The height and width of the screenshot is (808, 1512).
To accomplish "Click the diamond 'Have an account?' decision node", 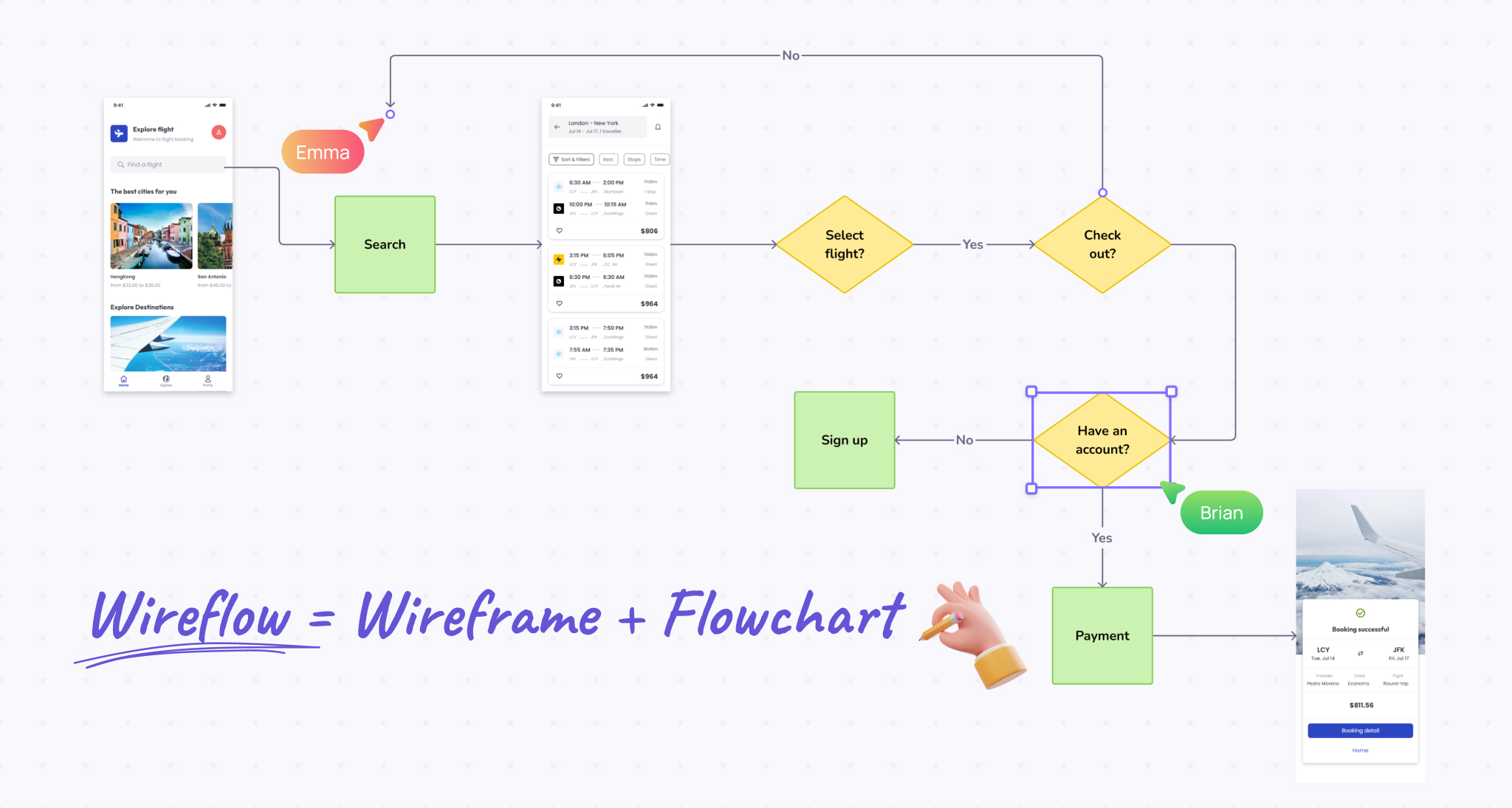I will (1101, 440).
